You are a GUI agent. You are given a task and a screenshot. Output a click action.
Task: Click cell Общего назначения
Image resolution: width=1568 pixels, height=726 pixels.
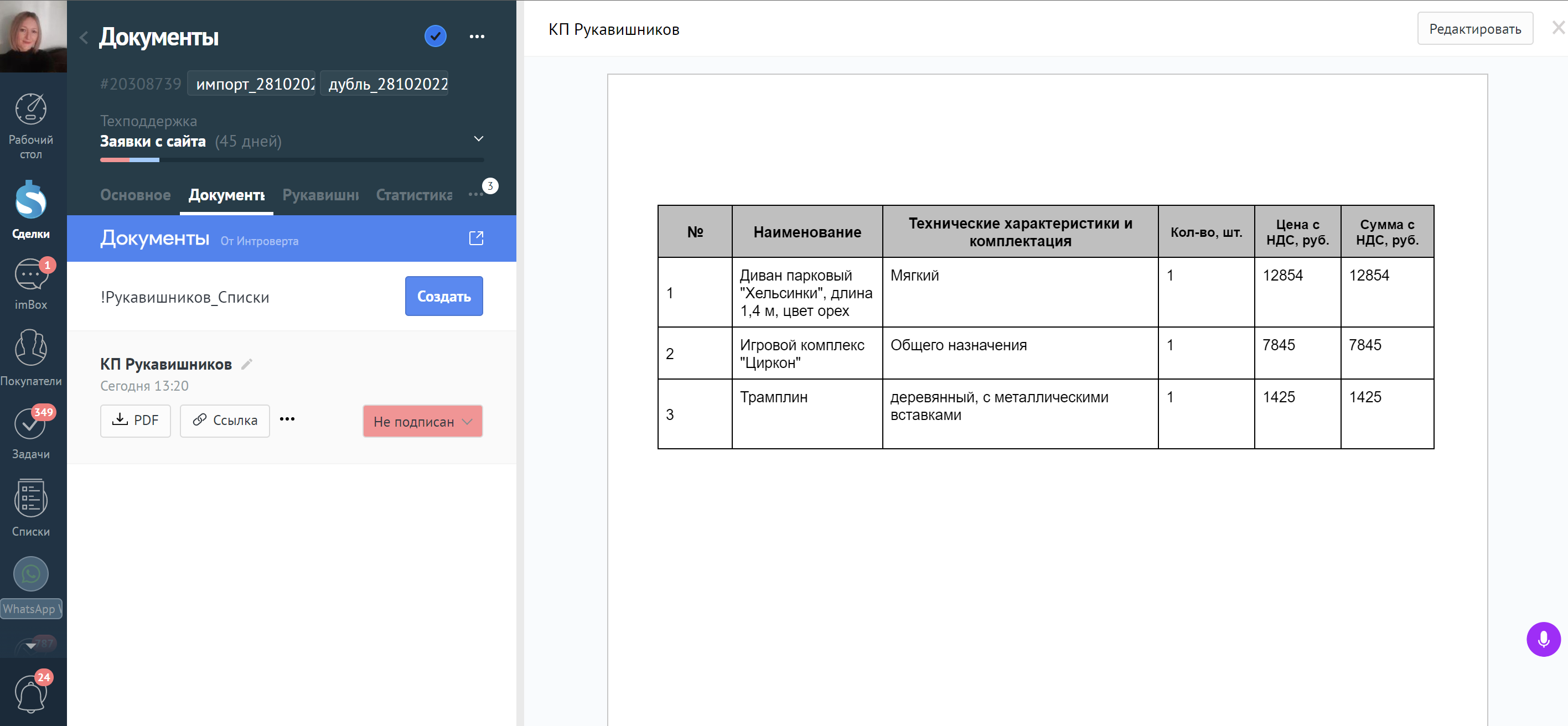[1020, 354]
